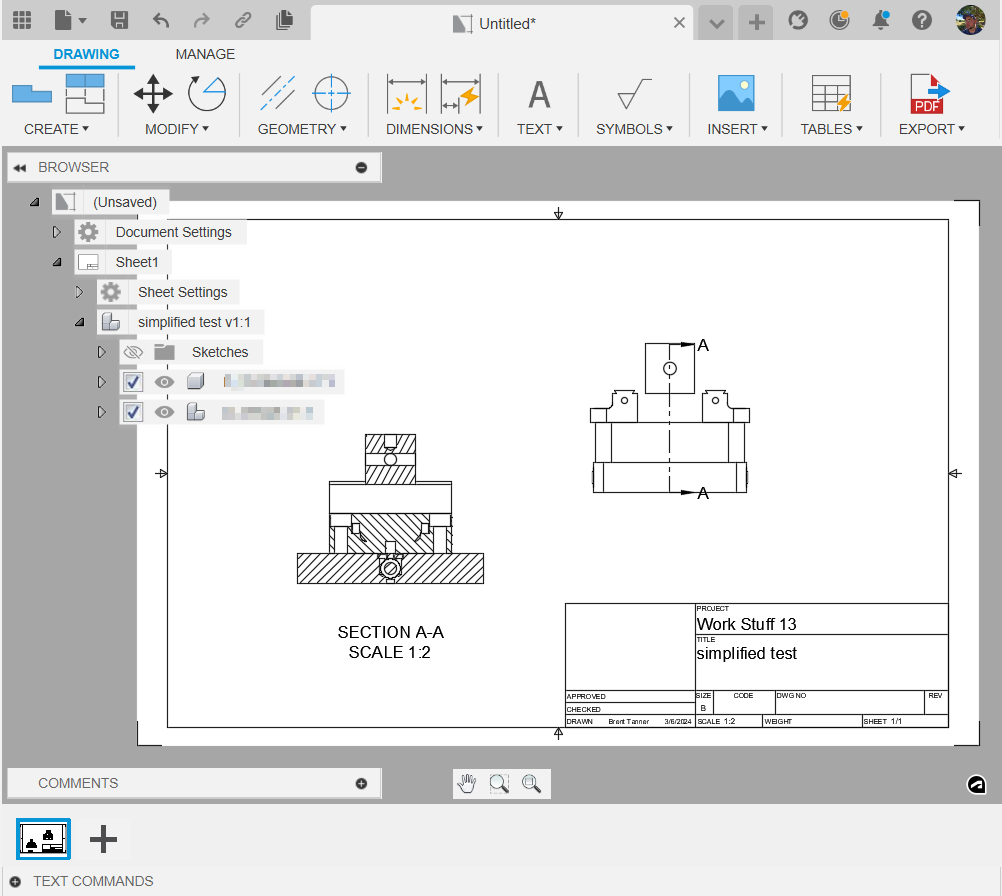Screen dimensions: 1002x896
Task: Select the Dimension tool
Action: tap(405, 95)
